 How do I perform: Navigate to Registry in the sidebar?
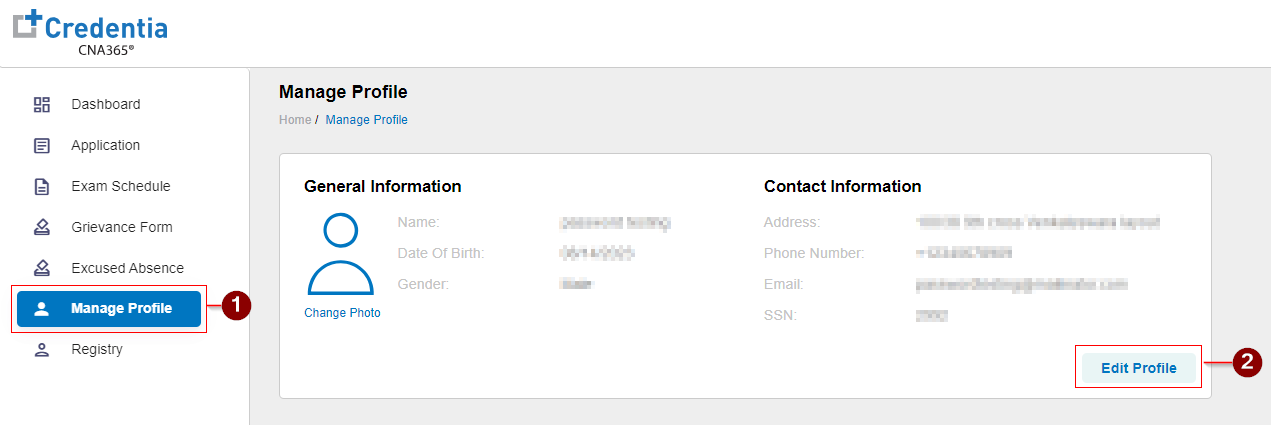click(97, 350)
